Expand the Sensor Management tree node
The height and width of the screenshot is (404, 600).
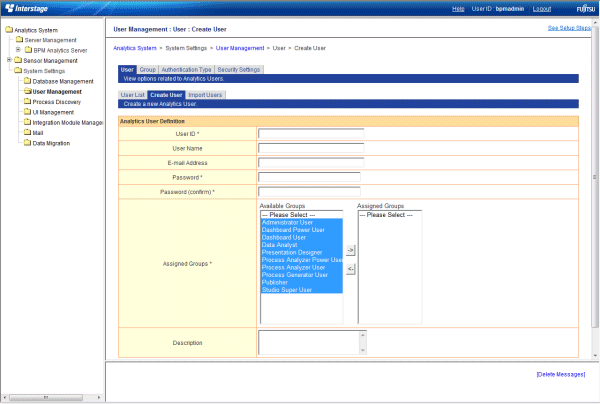(9, 60)
